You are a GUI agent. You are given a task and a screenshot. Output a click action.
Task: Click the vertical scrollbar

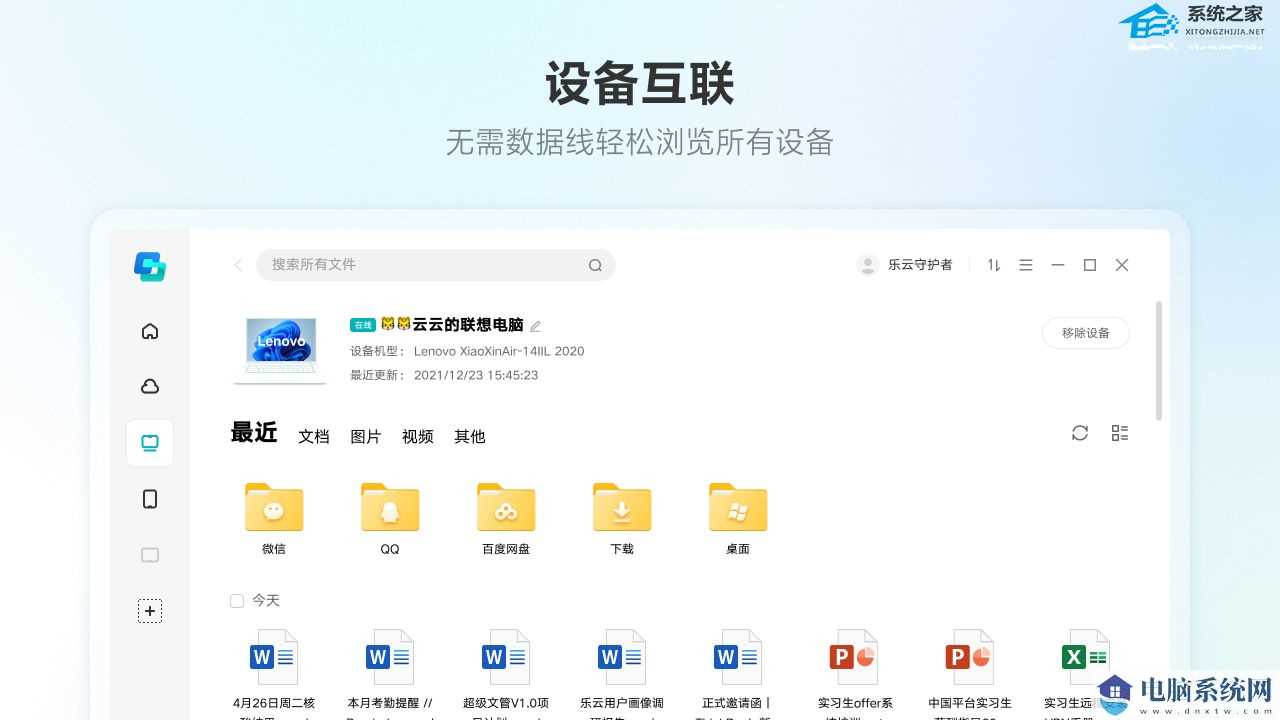(1159, 360)
